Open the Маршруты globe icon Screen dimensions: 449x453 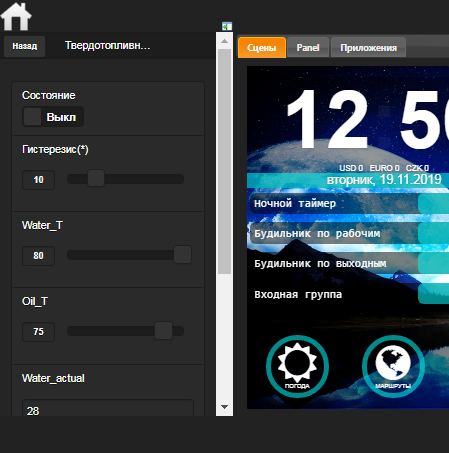[393, 366]
